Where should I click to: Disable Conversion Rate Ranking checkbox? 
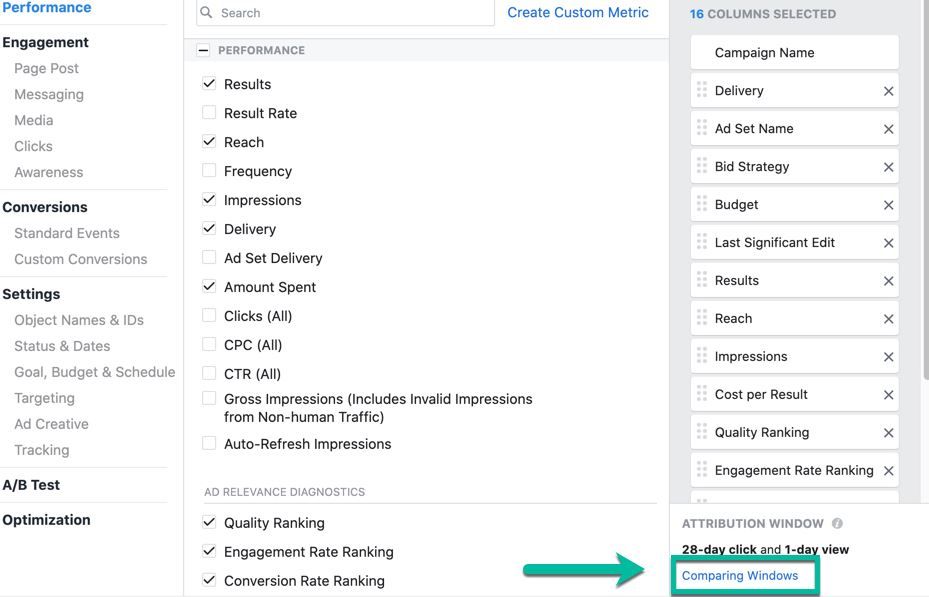click(209, 580)
